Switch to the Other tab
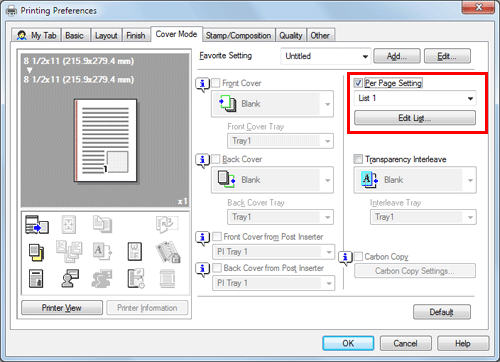Screen dimensions: 500x362 pos(320,35)
